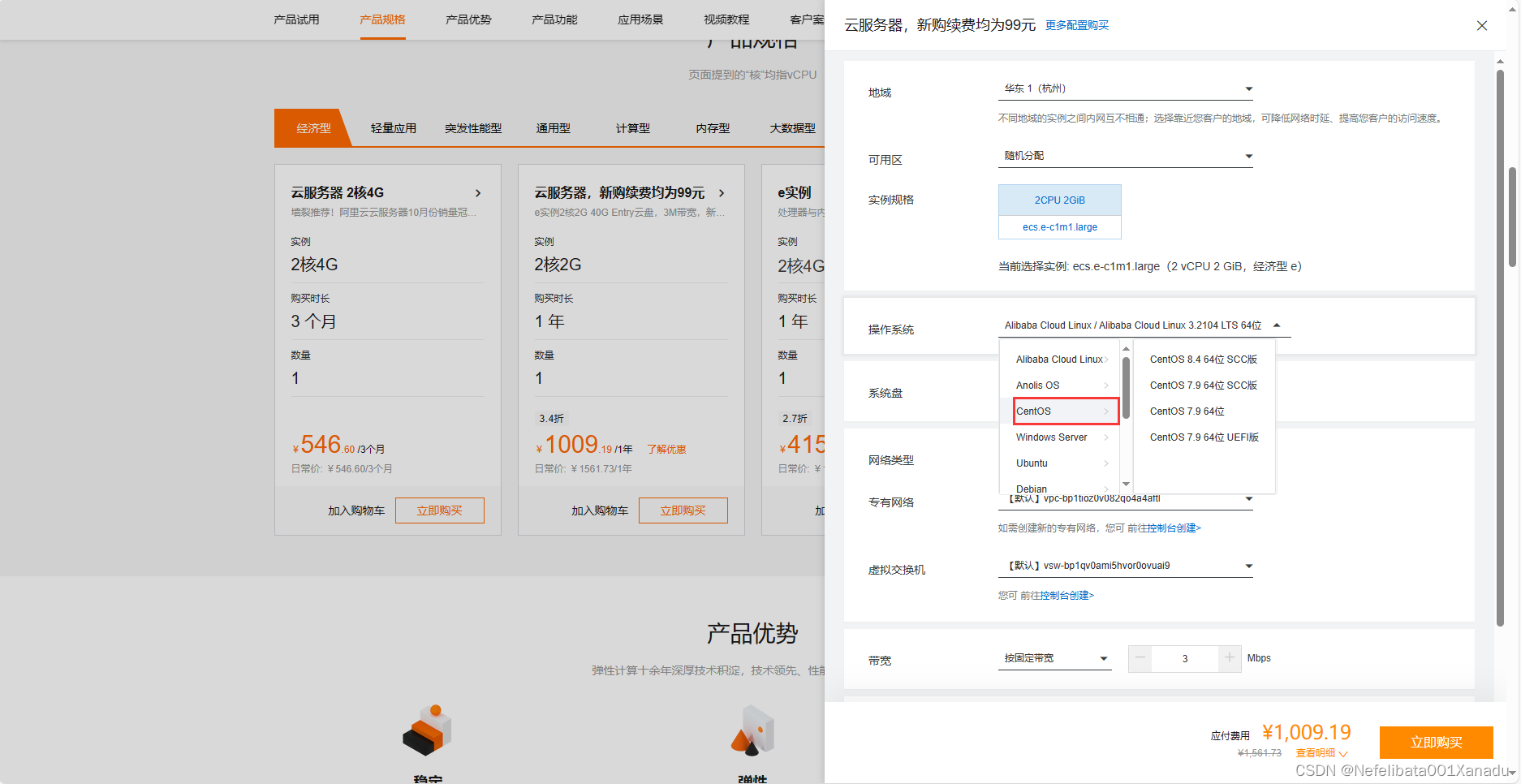
Task: Select the 经济型 category tab
Action: pos(313,128)
